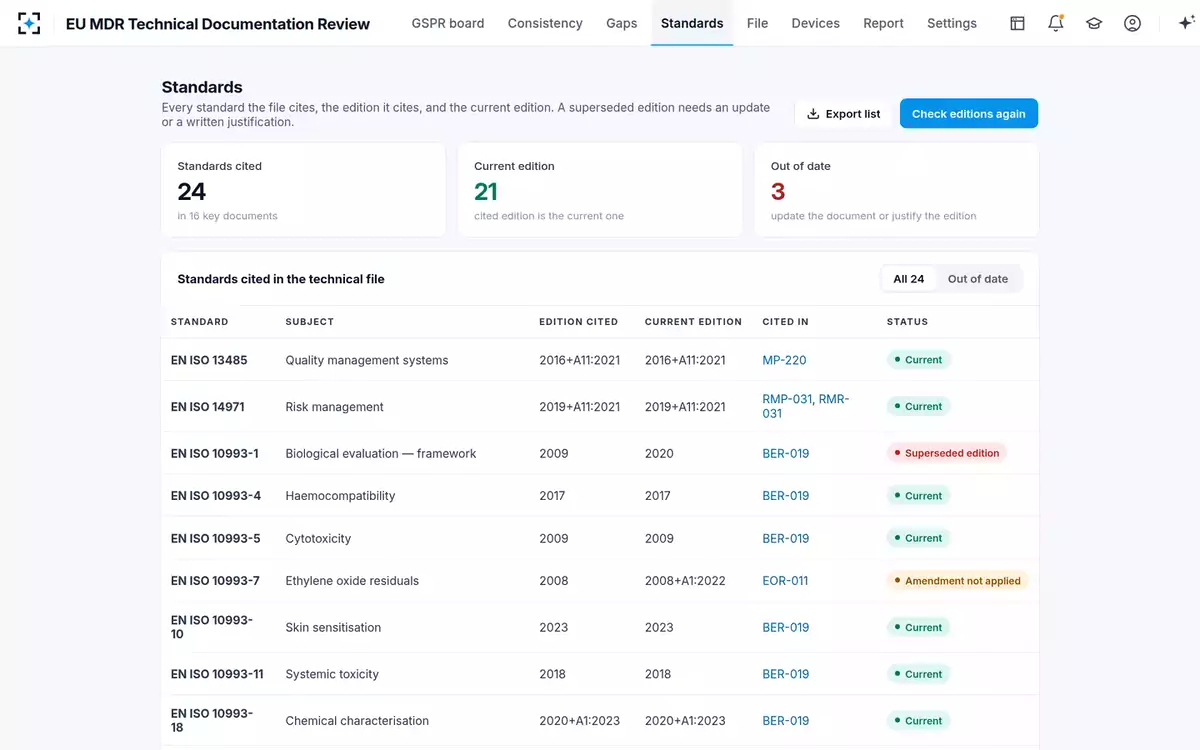Select the EN ISO 13485 standard cell
The width and height of the screenshot is (1200, 750).
(209, 360)
